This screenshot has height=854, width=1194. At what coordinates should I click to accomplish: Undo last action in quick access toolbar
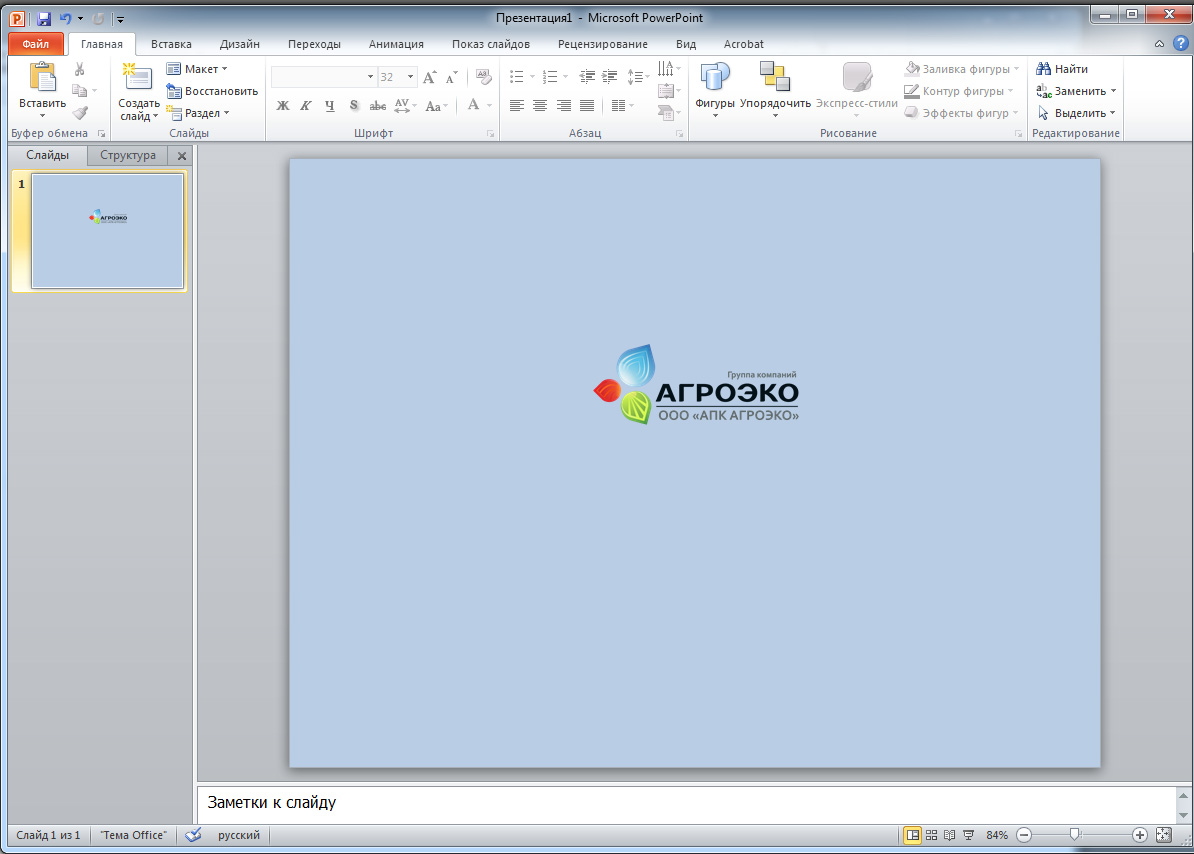65,18
